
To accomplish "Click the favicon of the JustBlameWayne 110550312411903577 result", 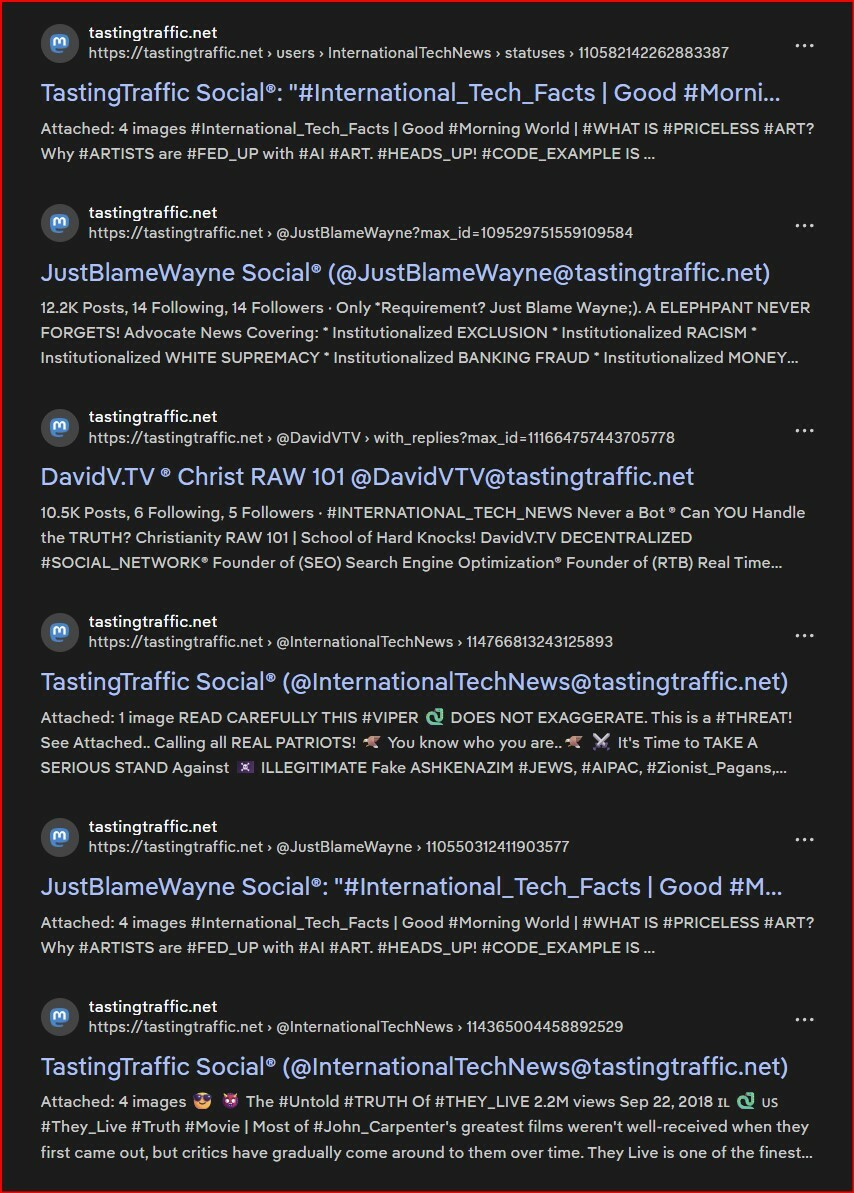I will [59, 837].
